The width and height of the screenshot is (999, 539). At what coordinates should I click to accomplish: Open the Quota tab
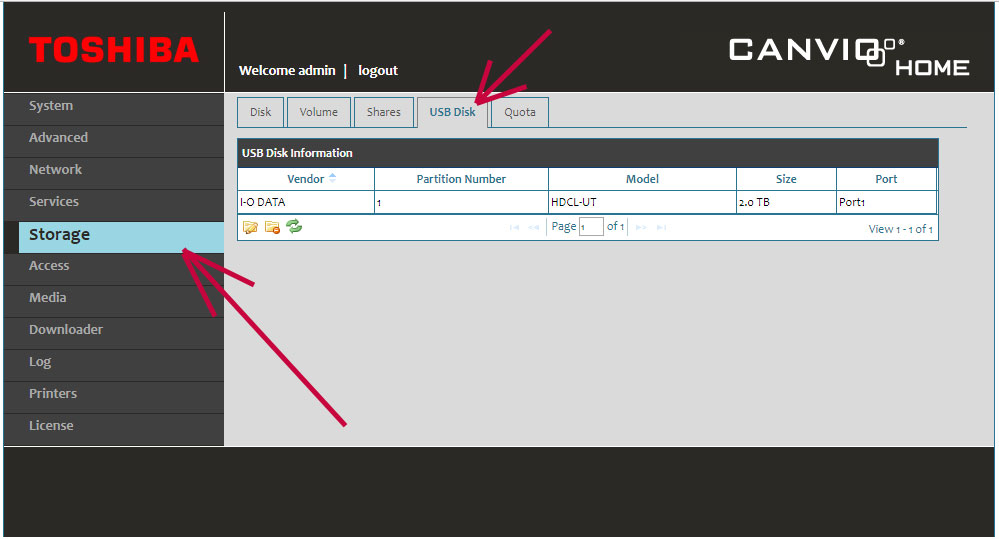tap(520, 112)
